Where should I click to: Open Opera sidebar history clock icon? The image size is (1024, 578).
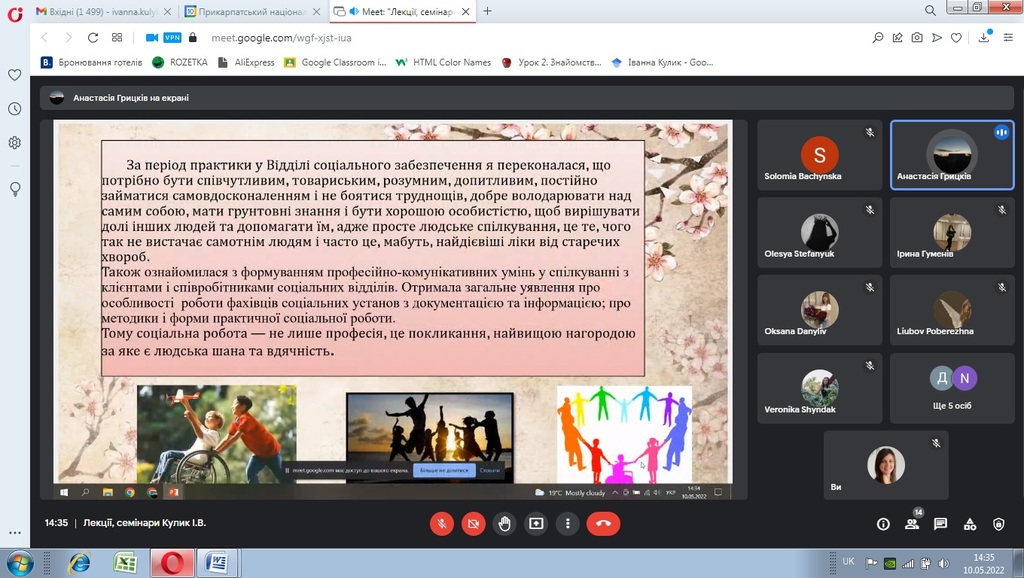14,108
